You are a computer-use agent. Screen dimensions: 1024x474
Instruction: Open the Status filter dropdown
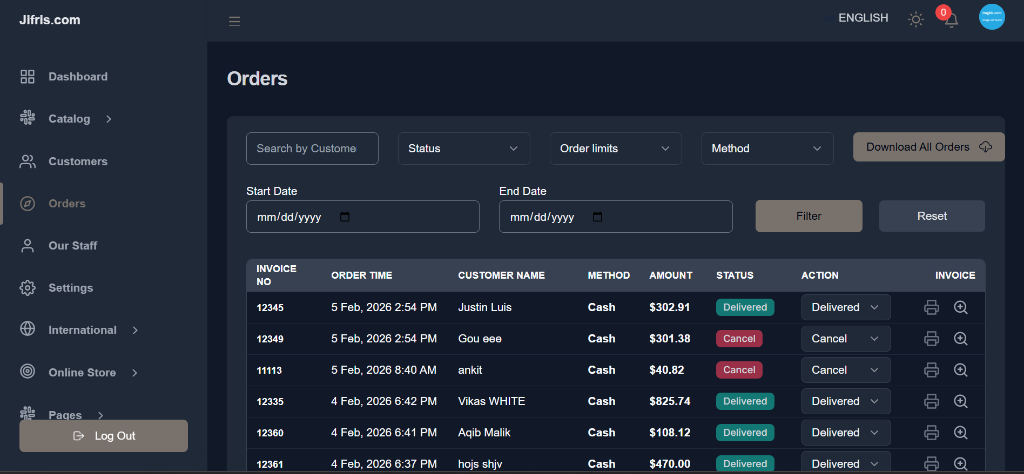coord(464,148)
